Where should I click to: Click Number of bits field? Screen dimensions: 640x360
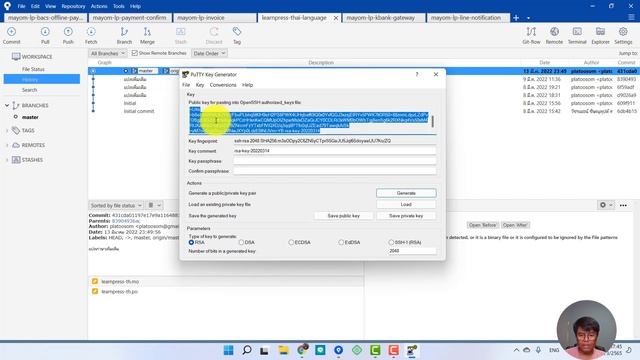click(x=412, y=251)
